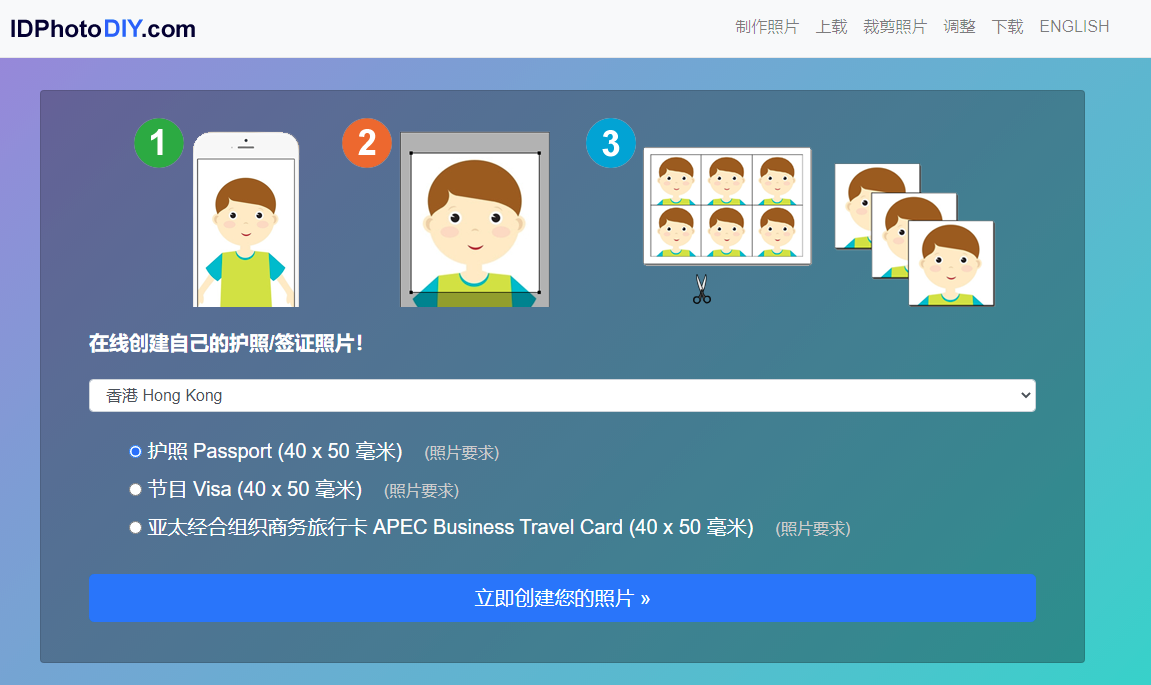Click the blue step 3 number badge
1151x685 pixels.
(610, 142)
